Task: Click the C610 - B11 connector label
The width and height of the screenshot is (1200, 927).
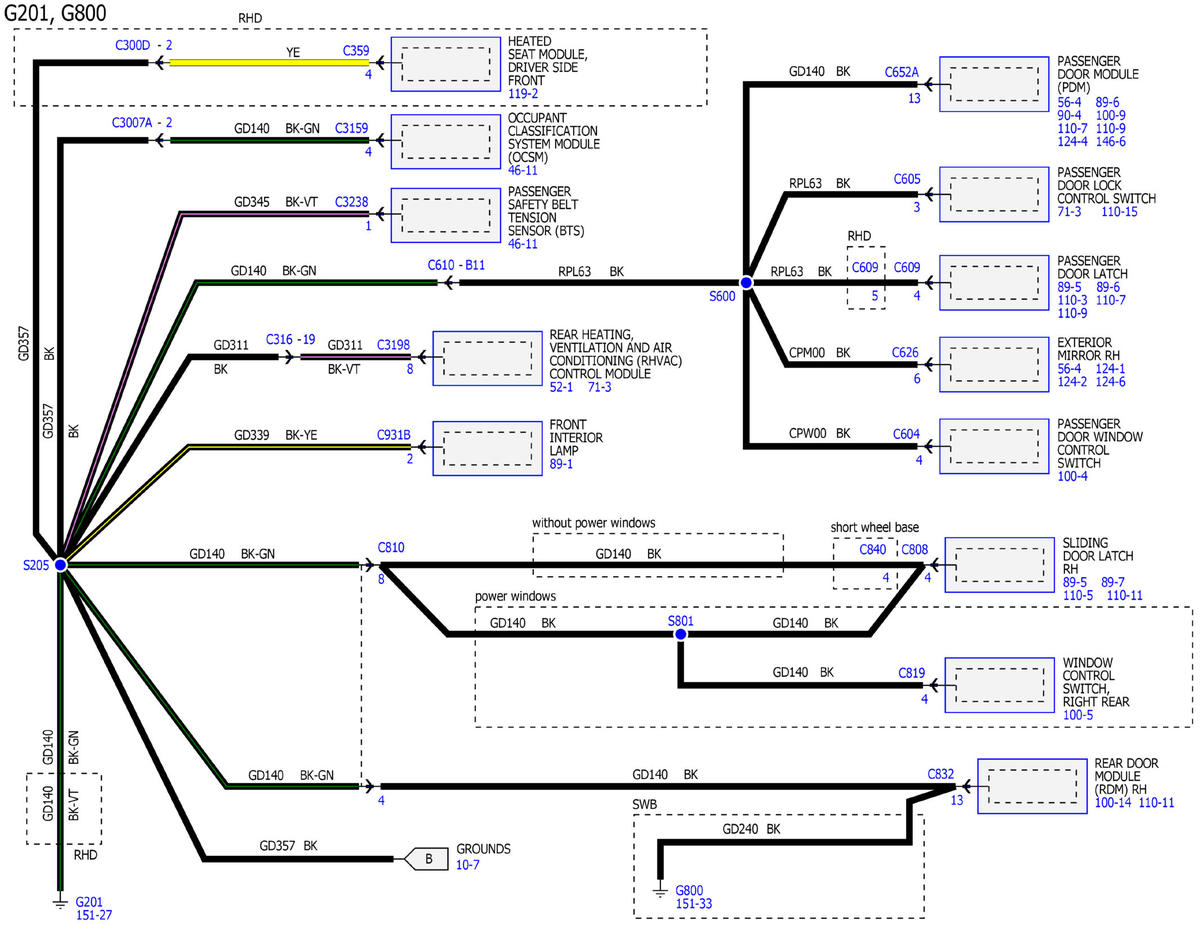Action: click(456, 266)
